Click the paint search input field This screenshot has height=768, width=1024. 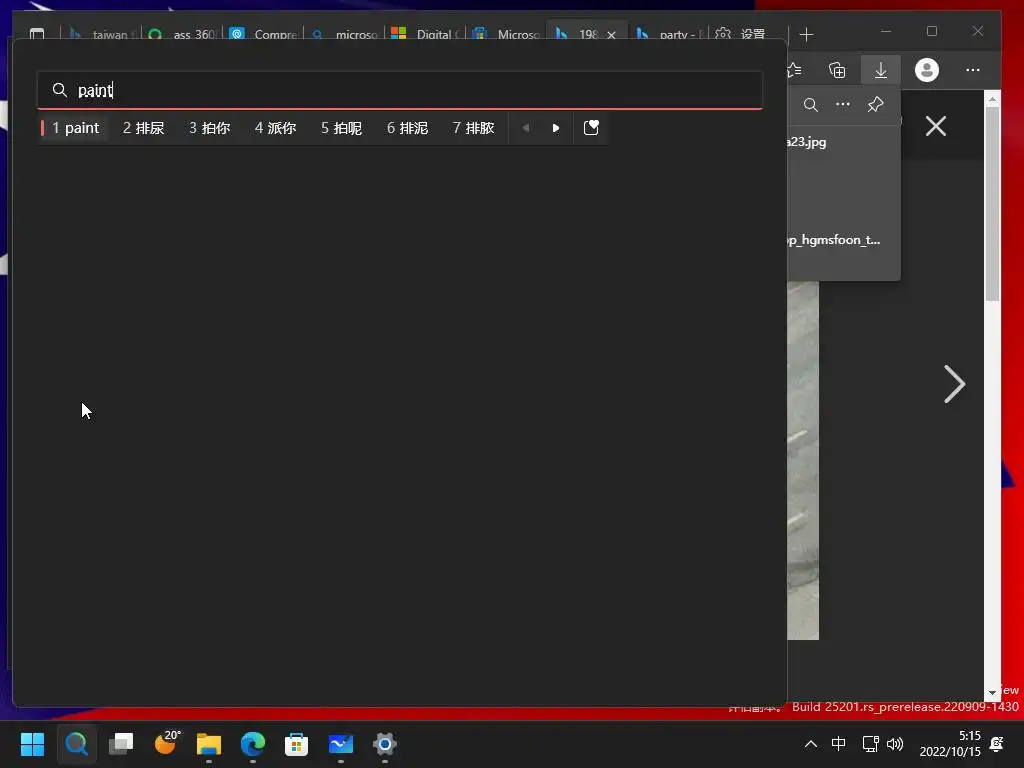coord(400,90)
